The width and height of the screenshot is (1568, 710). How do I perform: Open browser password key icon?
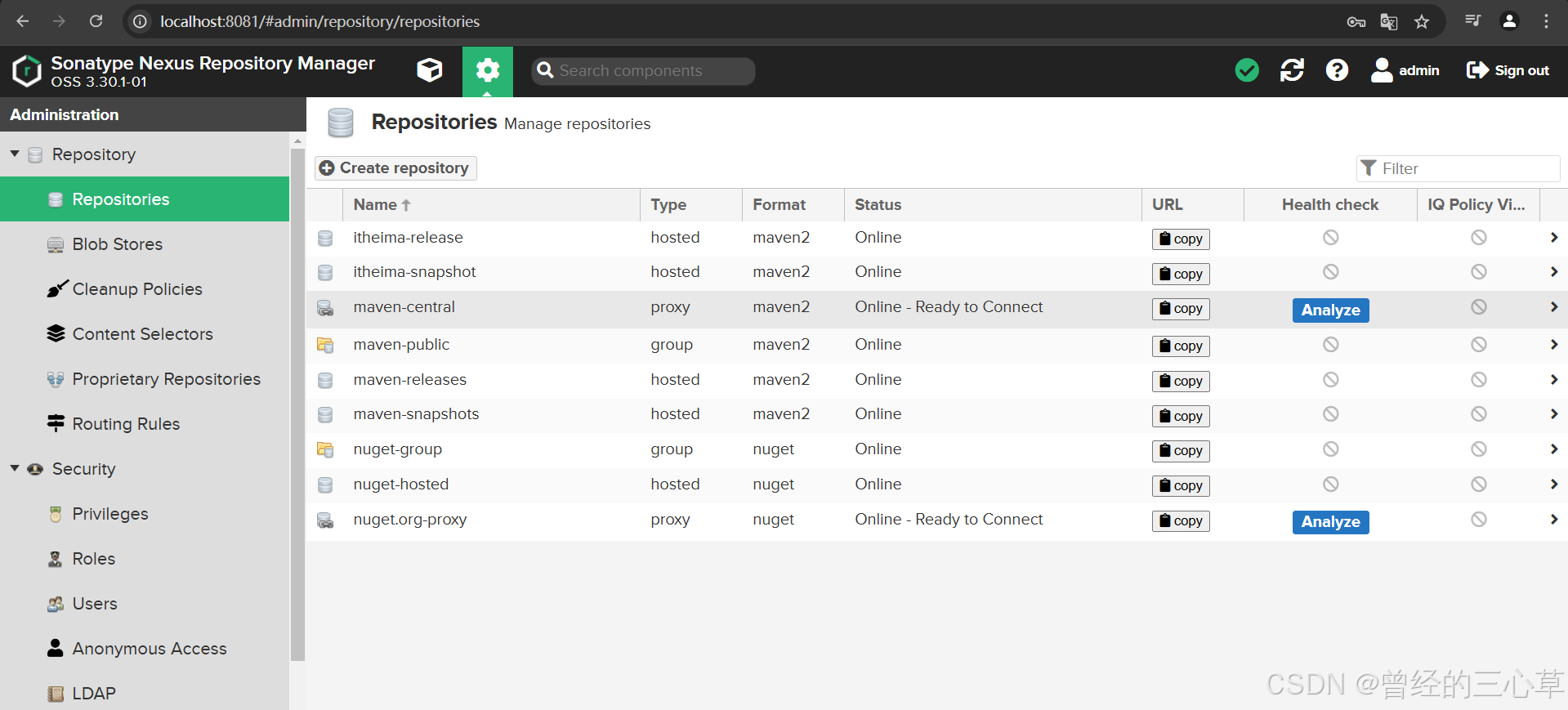coord(1356,21)
